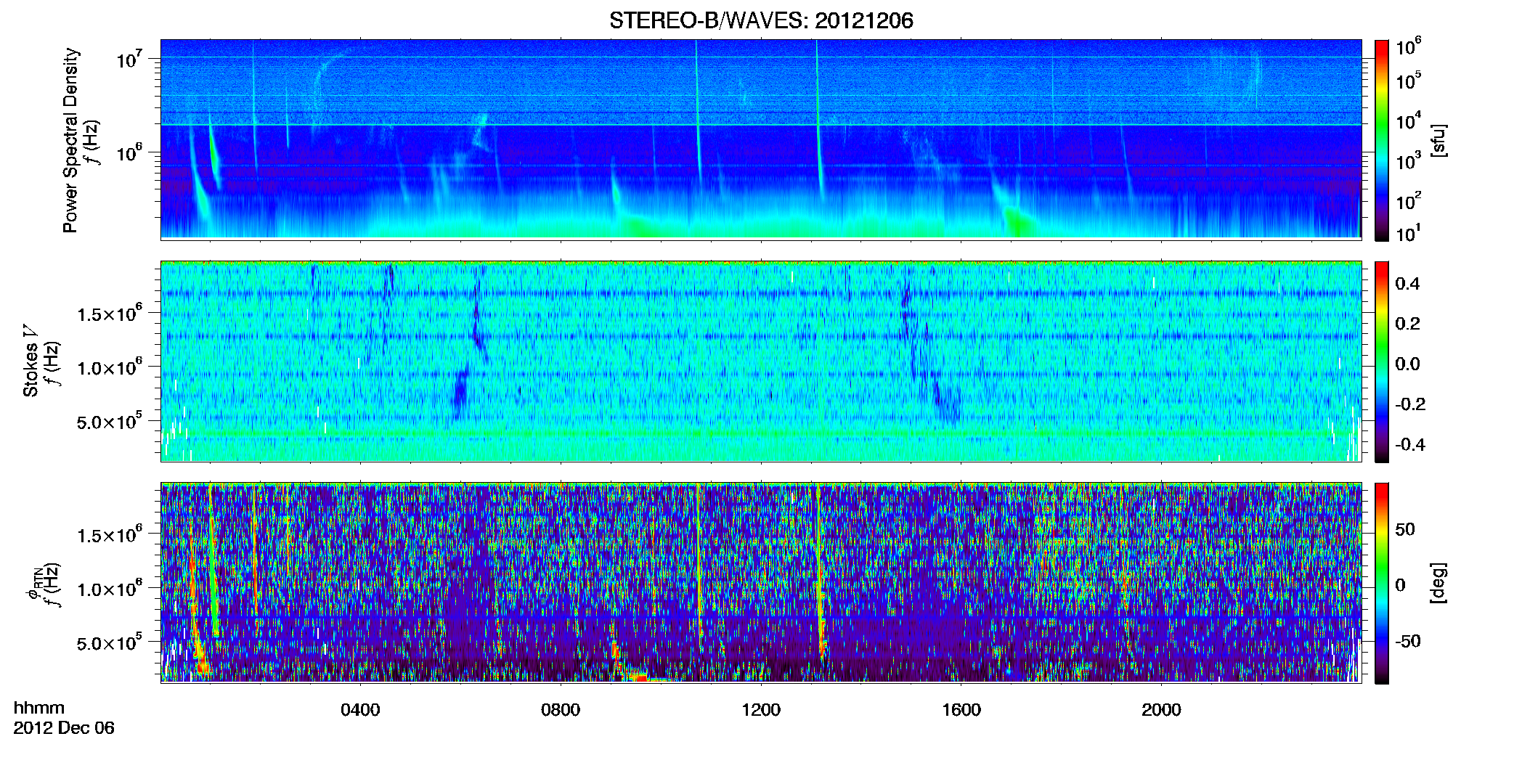Click the date label 2012 Dec 06
The height and width of the screenshot is (784, 1522).
coord(64,728)
